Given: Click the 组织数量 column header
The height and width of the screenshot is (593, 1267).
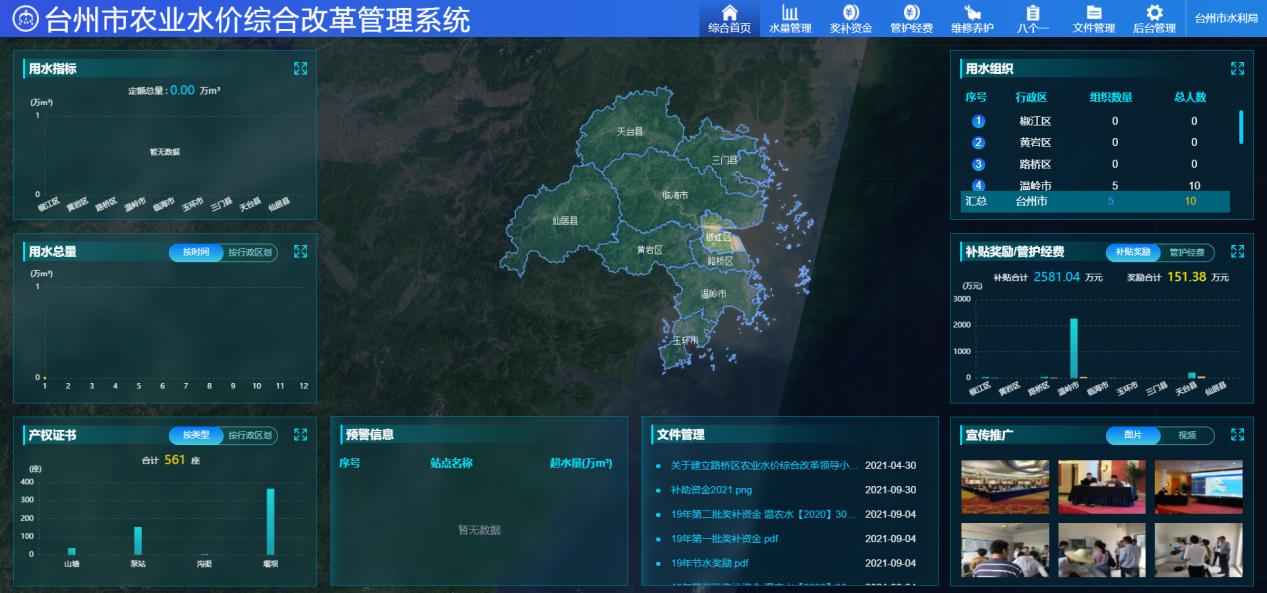Looking at the screenshot, I should pyautogui.click(x=1111, y=97).
